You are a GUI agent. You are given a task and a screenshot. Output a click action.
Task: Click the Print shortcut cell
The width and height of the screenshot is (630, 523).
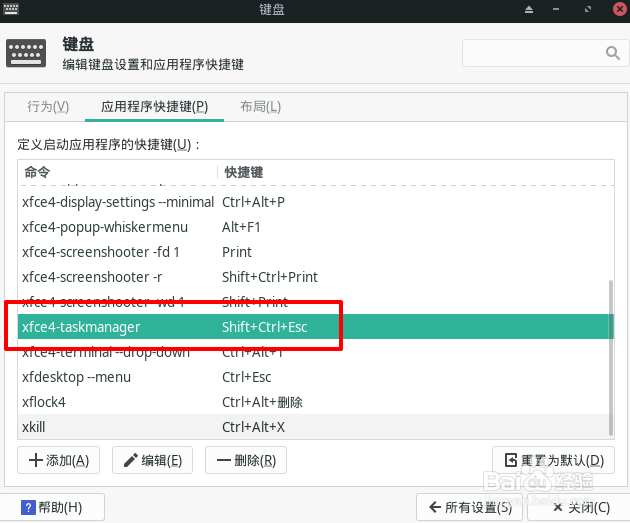[x=237, y=252]
